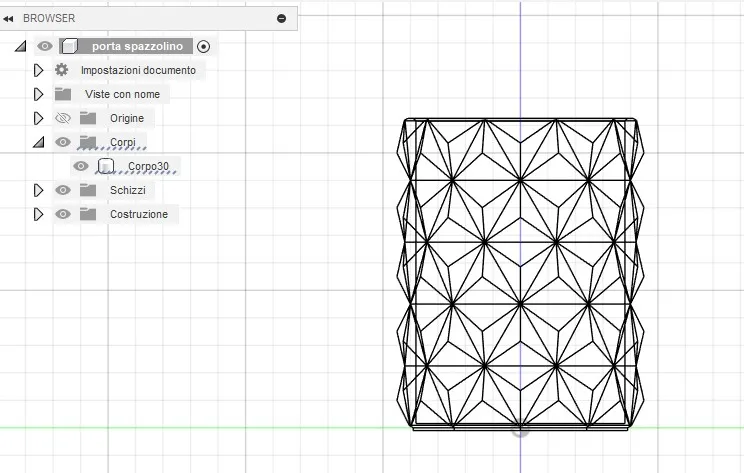
Task: Click the Browser panel minus button
Action: (281, 19)
